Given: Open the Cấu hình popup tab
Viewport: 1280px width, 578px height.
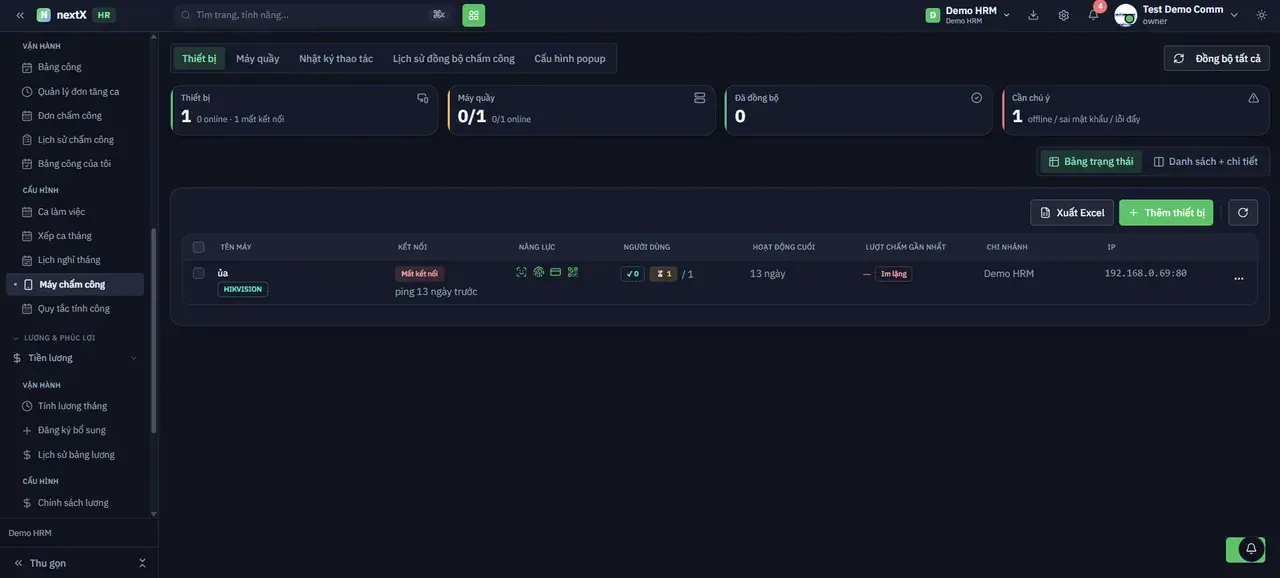Looking at the screenshot, I should tap(570, 59).
